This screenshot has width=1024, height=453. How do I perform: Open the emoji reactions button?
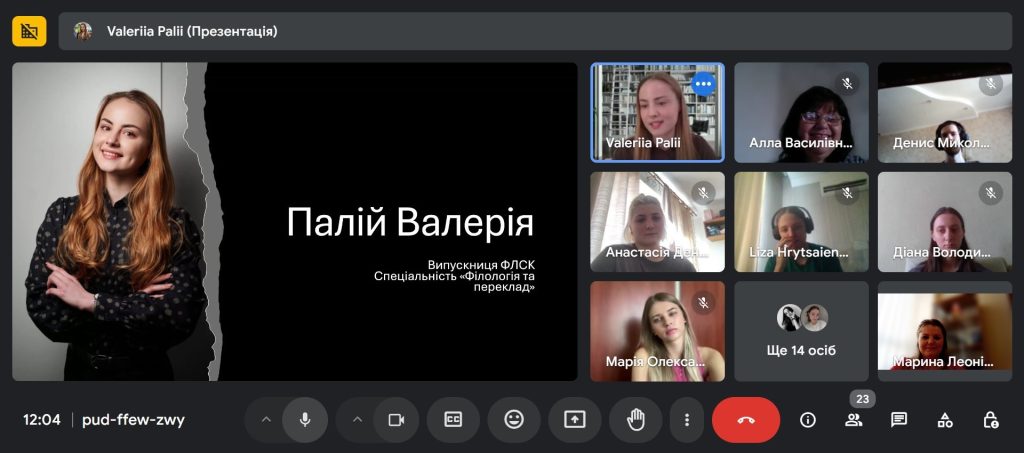pyautogui.click(x=514, y=420)
